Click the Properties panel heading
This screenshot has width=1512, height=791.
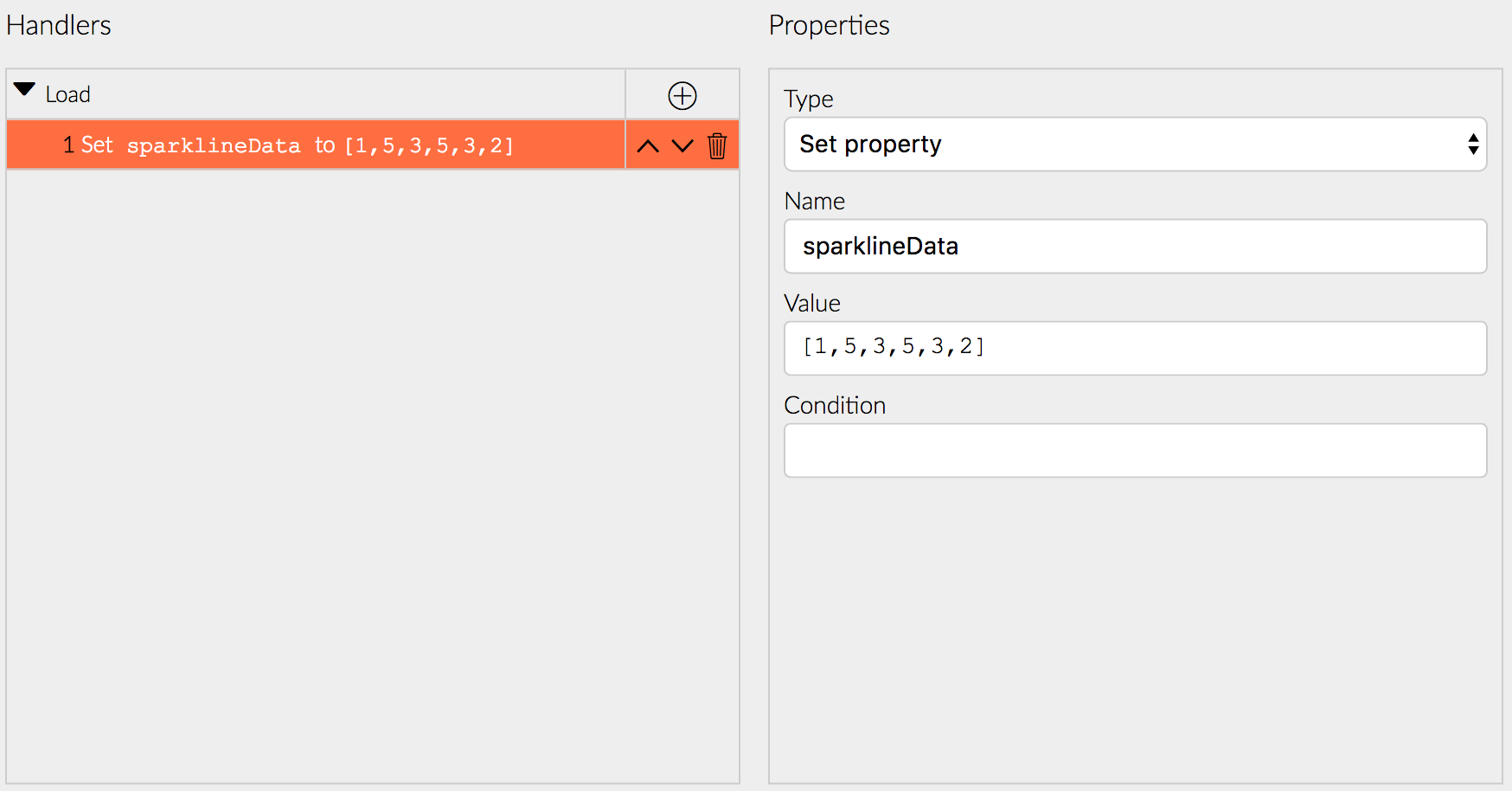point(829,25)
